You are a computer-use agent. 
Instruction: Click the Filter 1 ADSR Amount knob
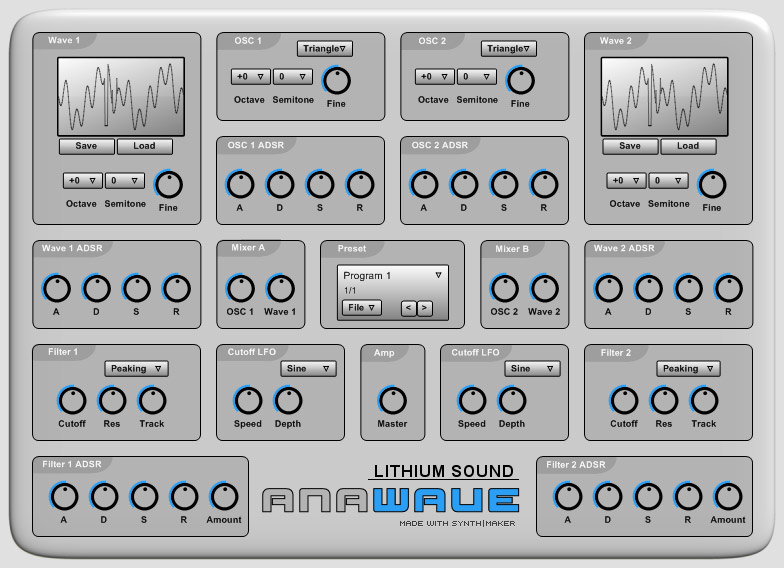point(224,497)
